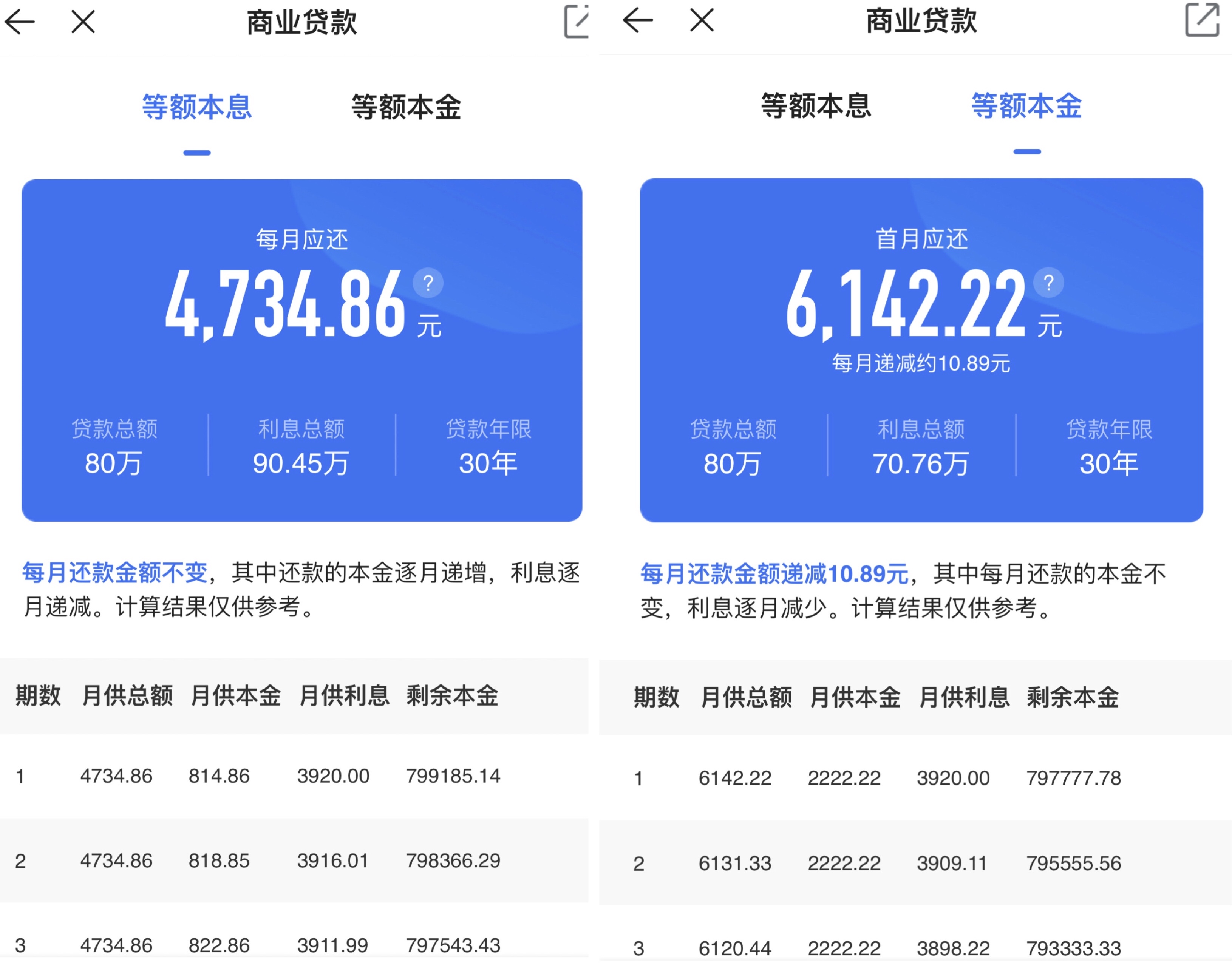Tap 利息总额 70.76万 value
The height and width of the screenshot is (964, 1232).
[x=921, y=464]
